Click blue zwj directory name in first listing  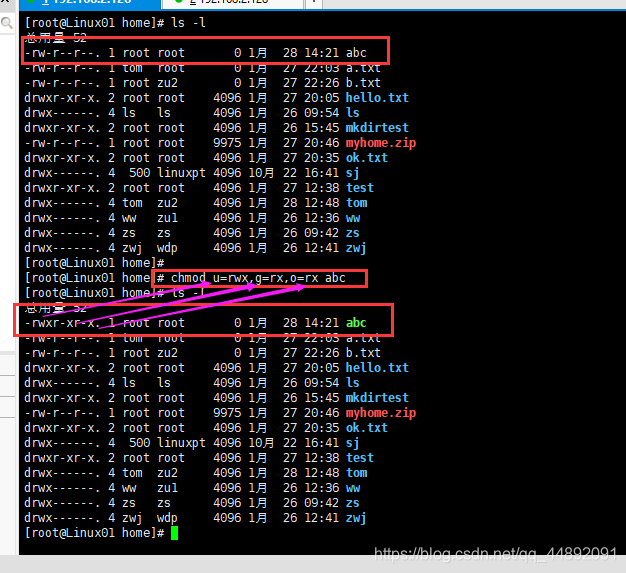point(356,248)
